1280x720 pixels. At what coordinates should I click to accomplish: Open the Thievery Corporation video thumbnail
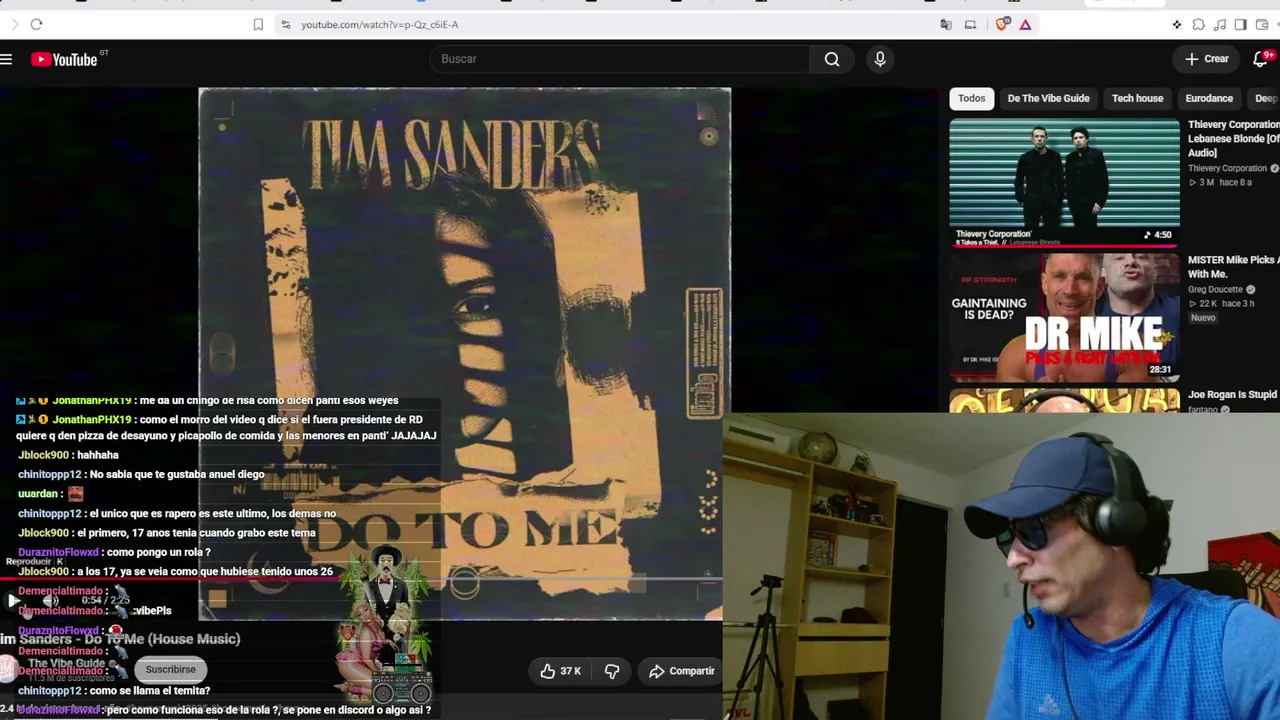point(1064,183)
